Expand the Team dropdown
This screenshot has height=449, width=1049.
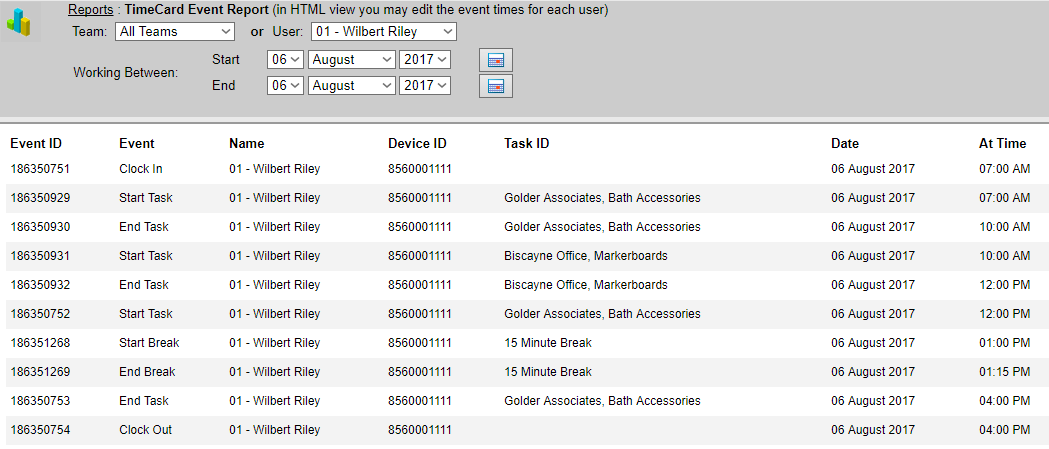[175, 32]
